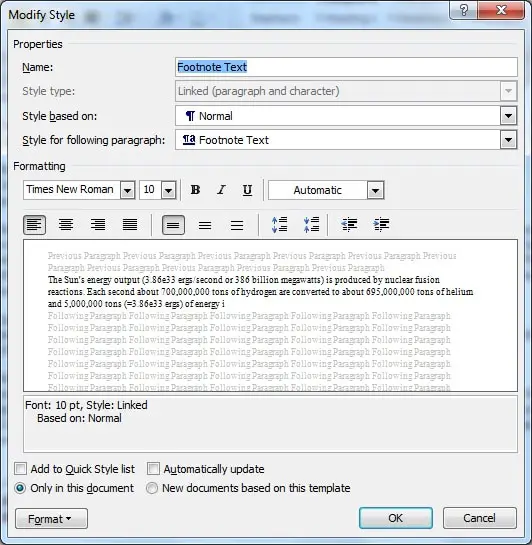Enable Add to Quick Style list
The width and height of the screenshot is (532, 545).
[x=20, y=469]
